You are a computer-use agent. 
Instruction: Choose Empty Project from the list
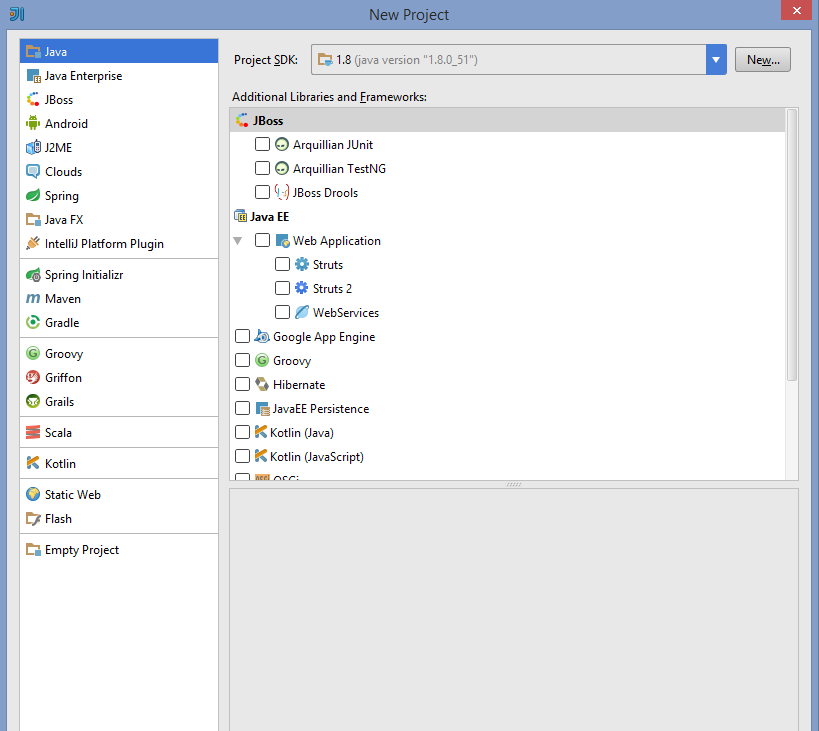[119, 550]
